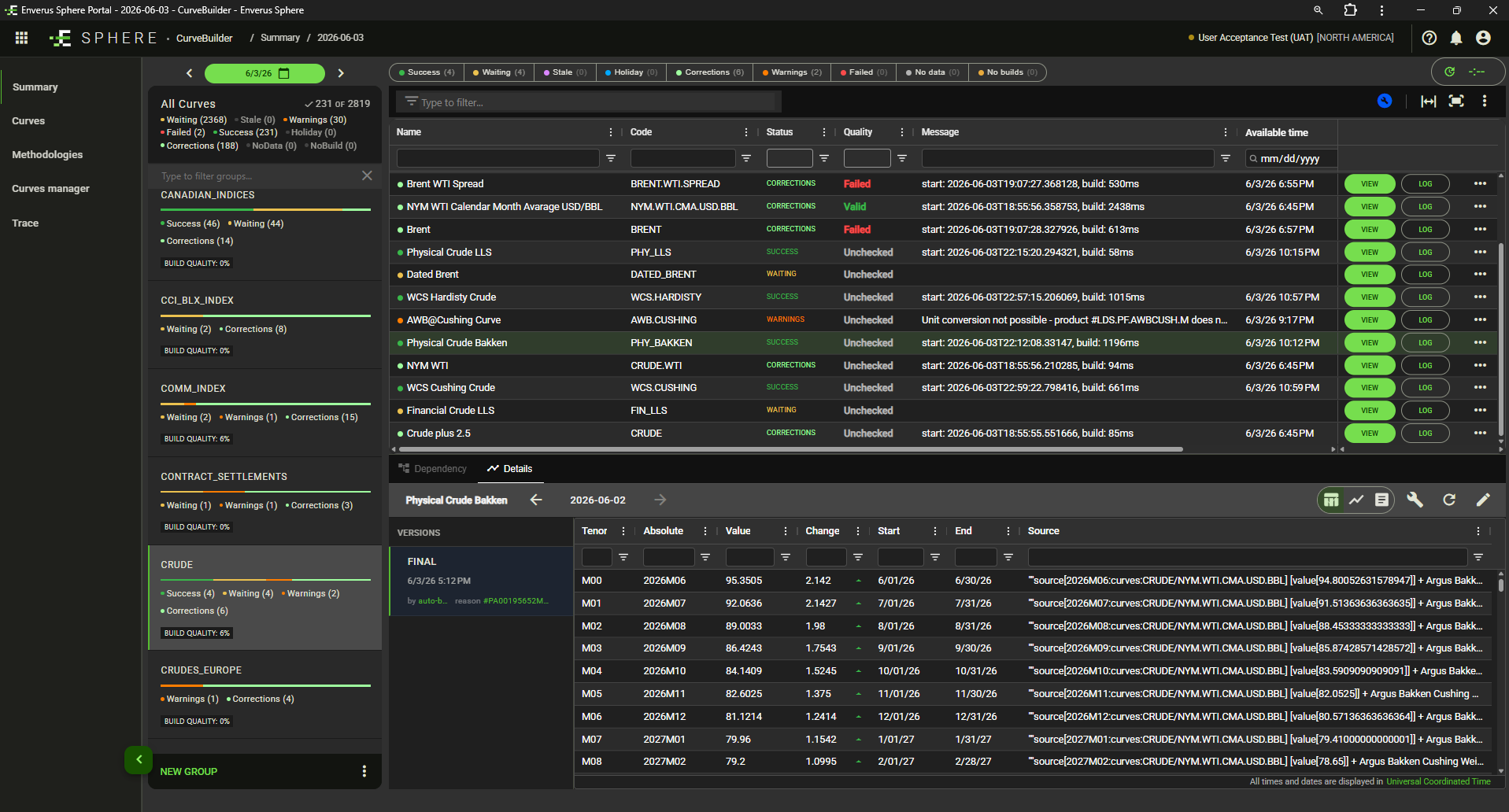
Task: Open the user account profile icon
Action: (1483, 38)
